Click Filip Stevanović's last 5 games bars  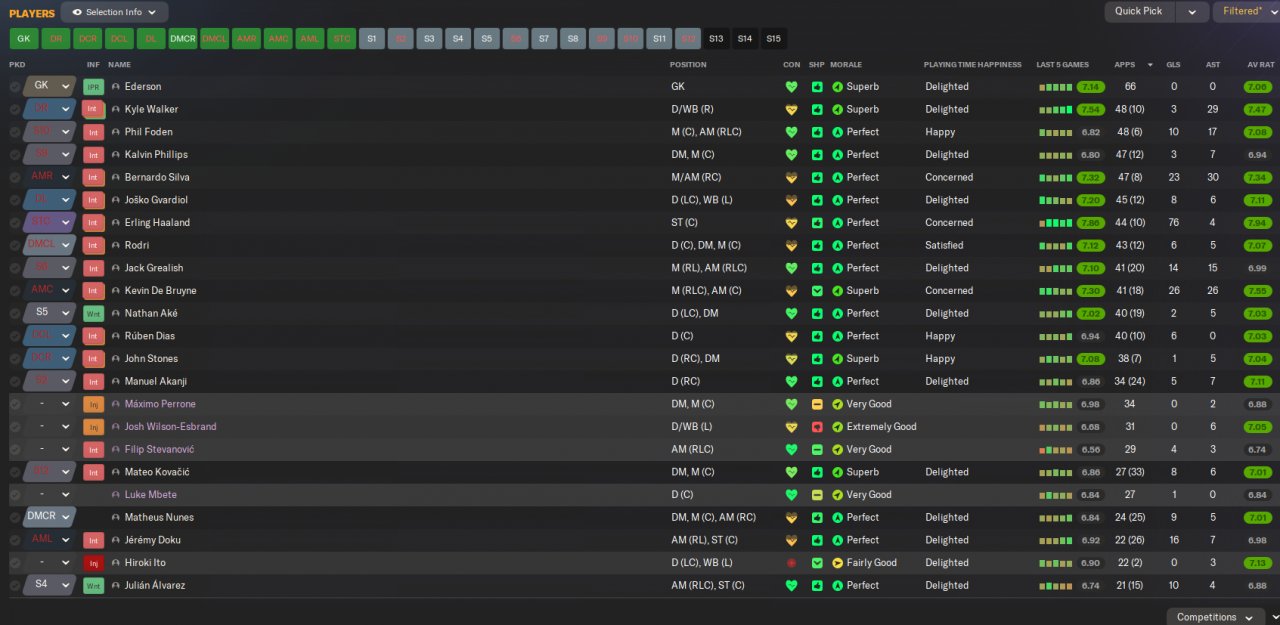pyautogui.click(x=1055, y=449)
